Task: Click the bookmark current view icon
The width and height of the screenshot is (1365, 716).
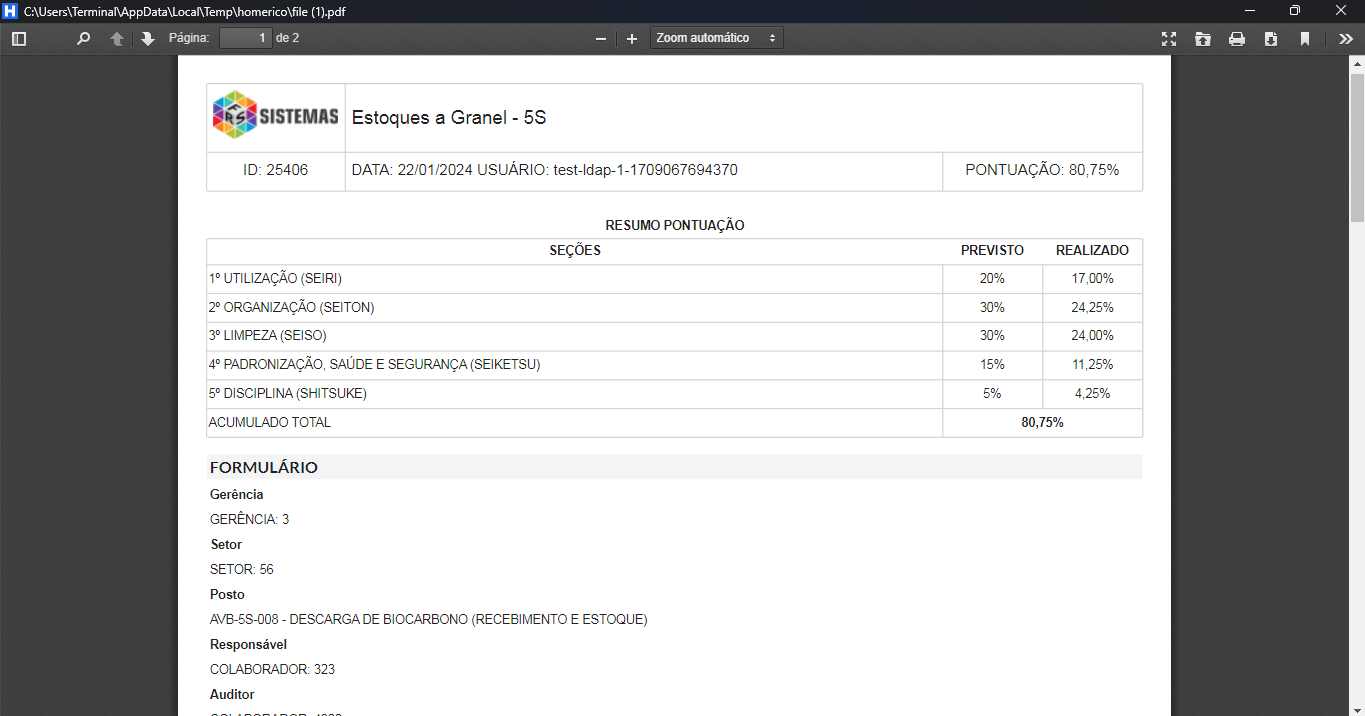Action: [1305, 39]
